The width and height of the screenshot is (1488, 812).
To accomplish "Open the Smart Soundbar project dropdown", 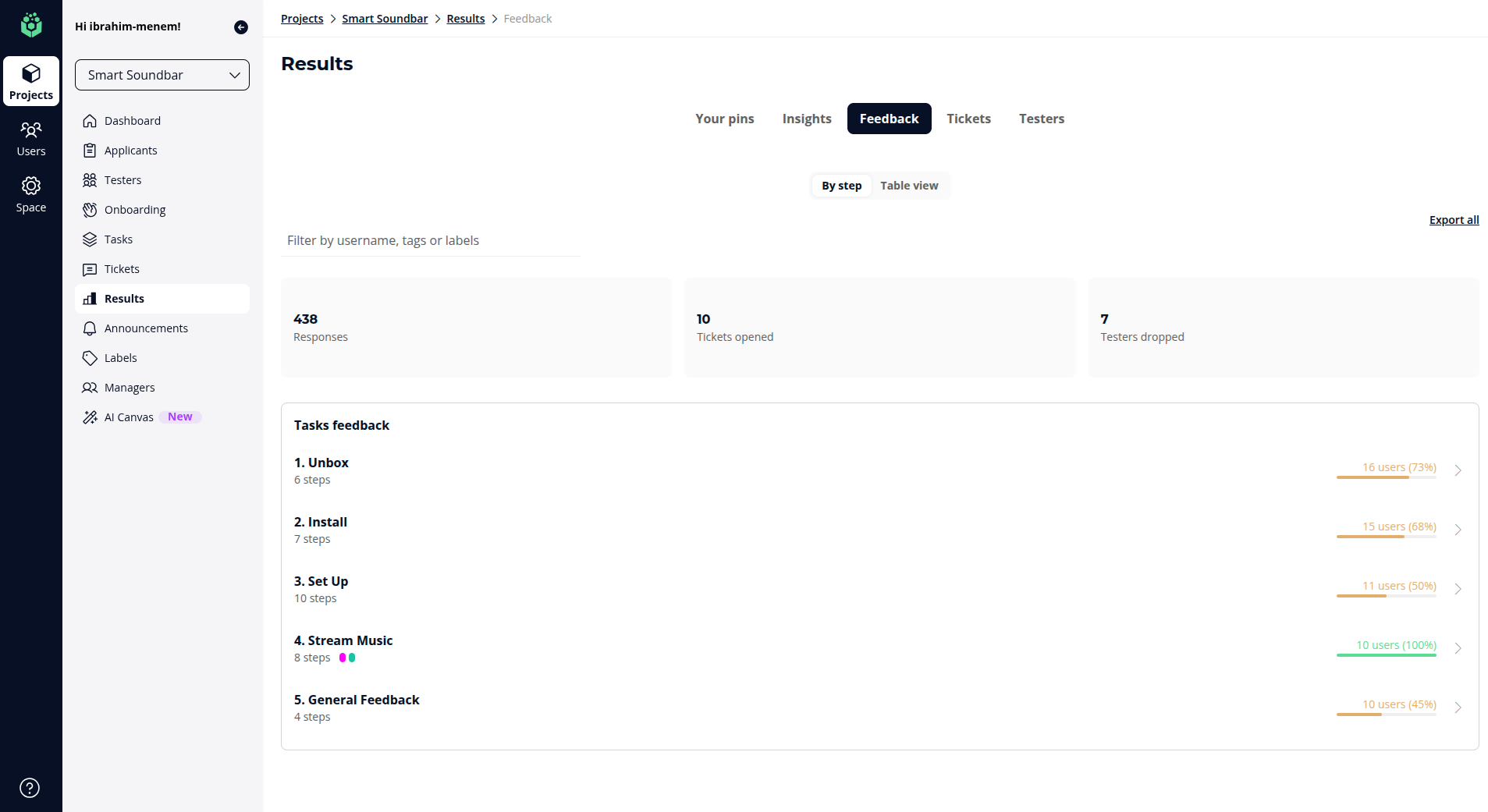I will [x=162, y=75].
